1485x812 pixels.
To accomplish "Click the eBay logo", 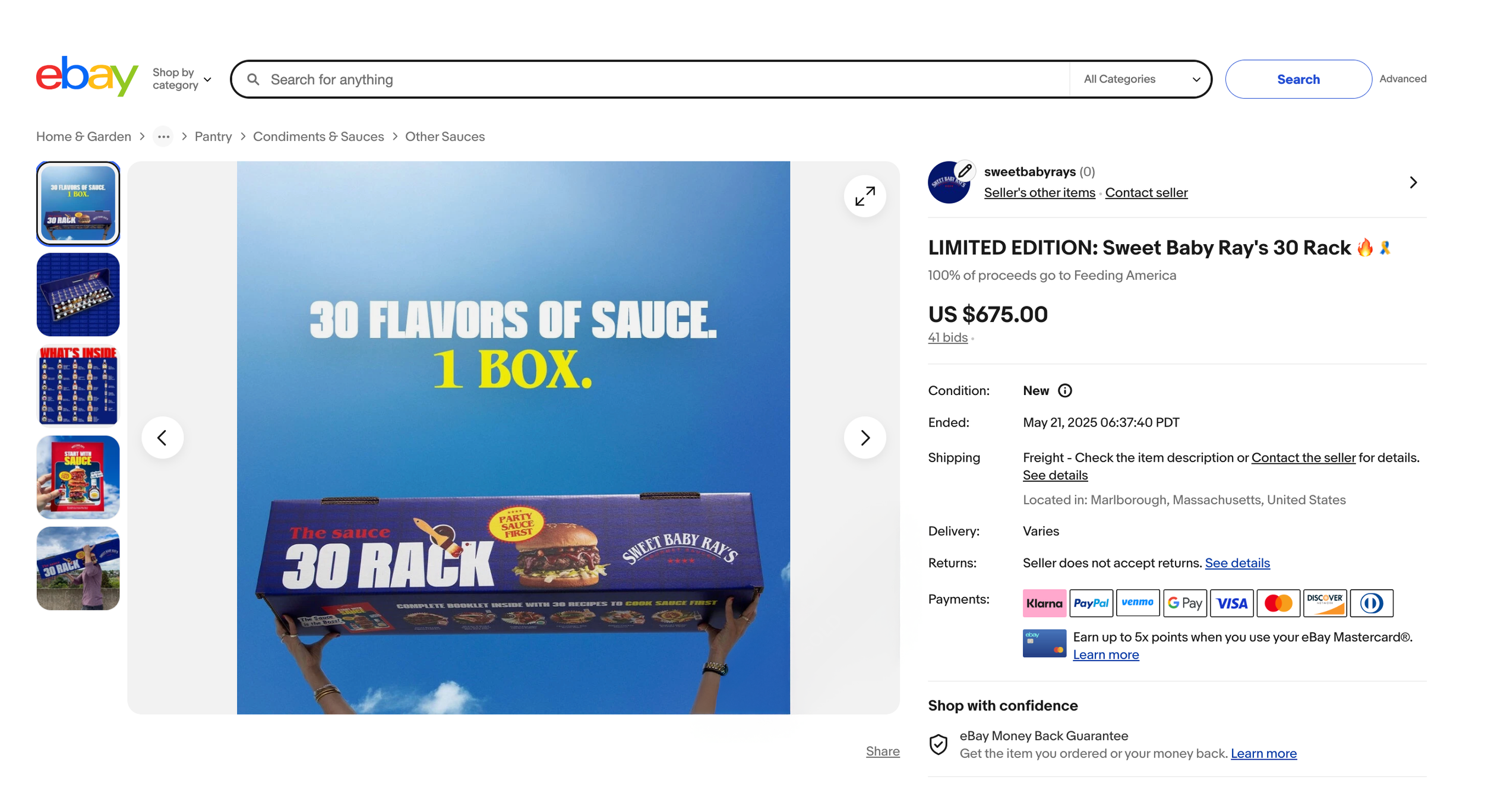I will (x=87, y=77).
